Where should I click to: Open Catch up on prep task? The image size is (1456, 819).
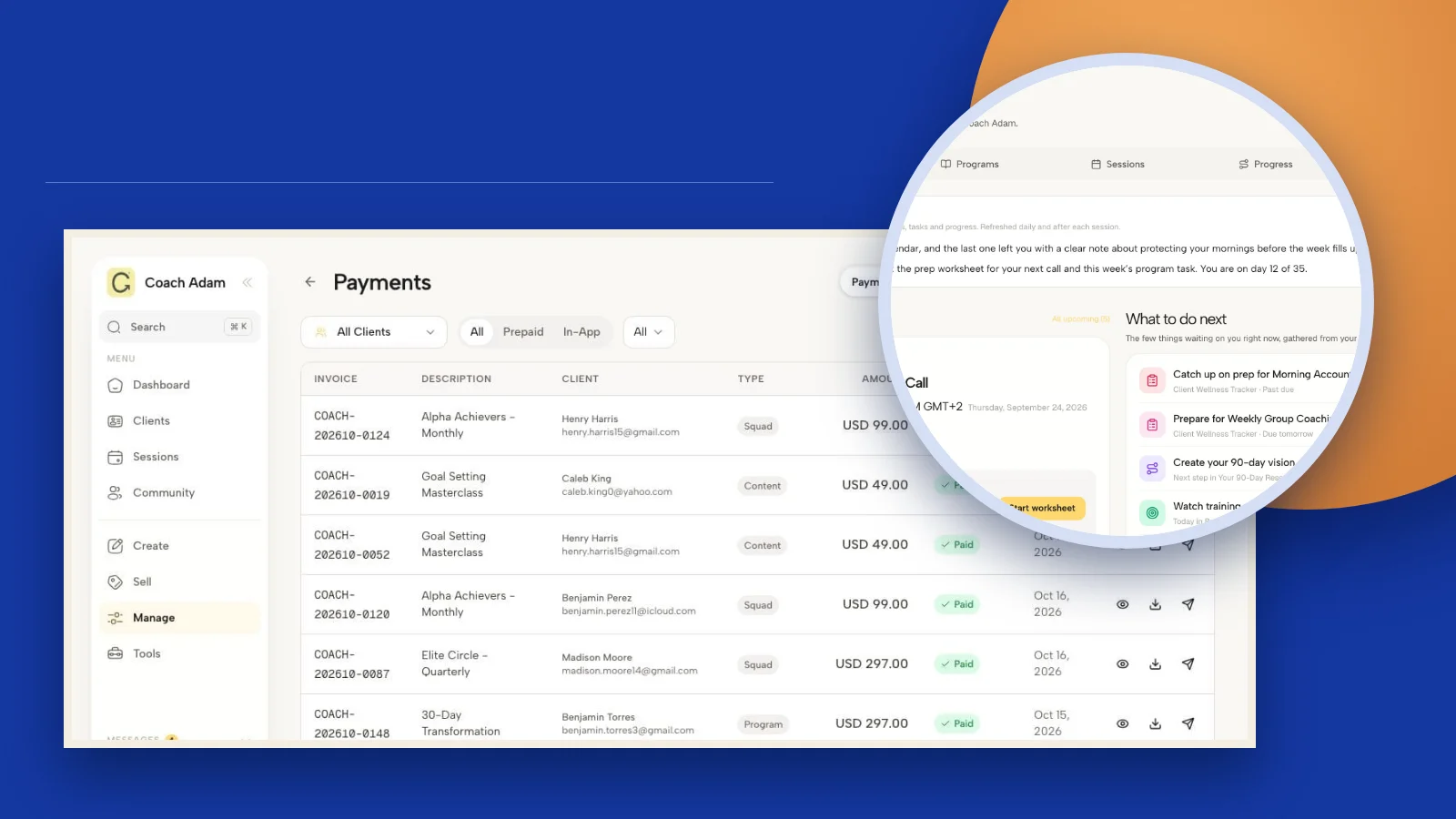click(1247, 380)
